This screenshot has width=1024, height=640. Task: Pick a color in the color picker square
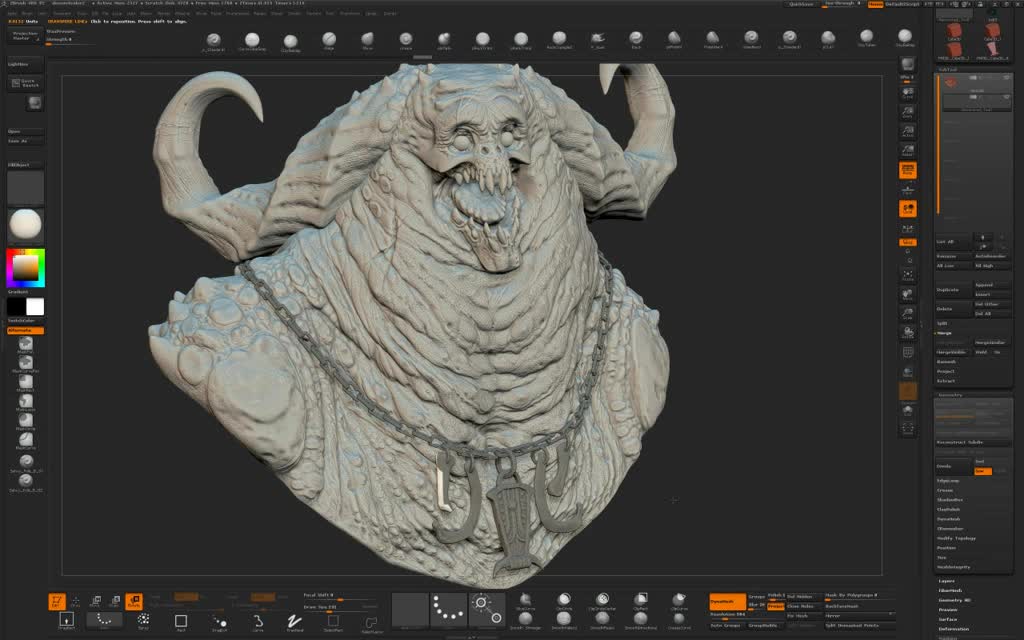(x=25, y=268)
